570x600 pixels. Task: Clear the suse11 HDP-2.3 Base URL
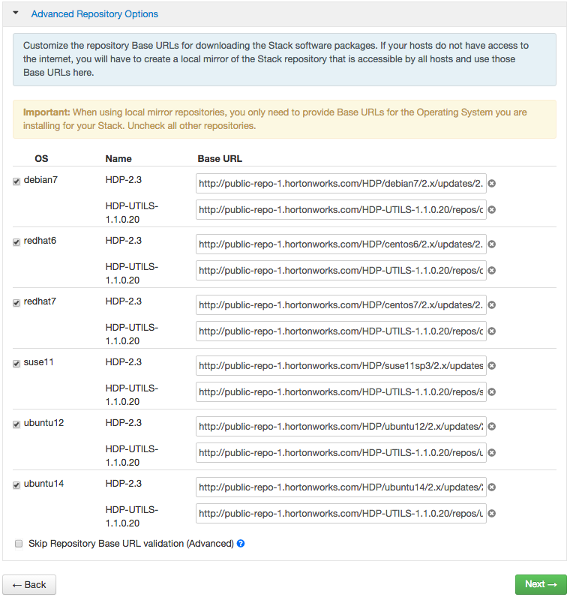tap(492, 366)
